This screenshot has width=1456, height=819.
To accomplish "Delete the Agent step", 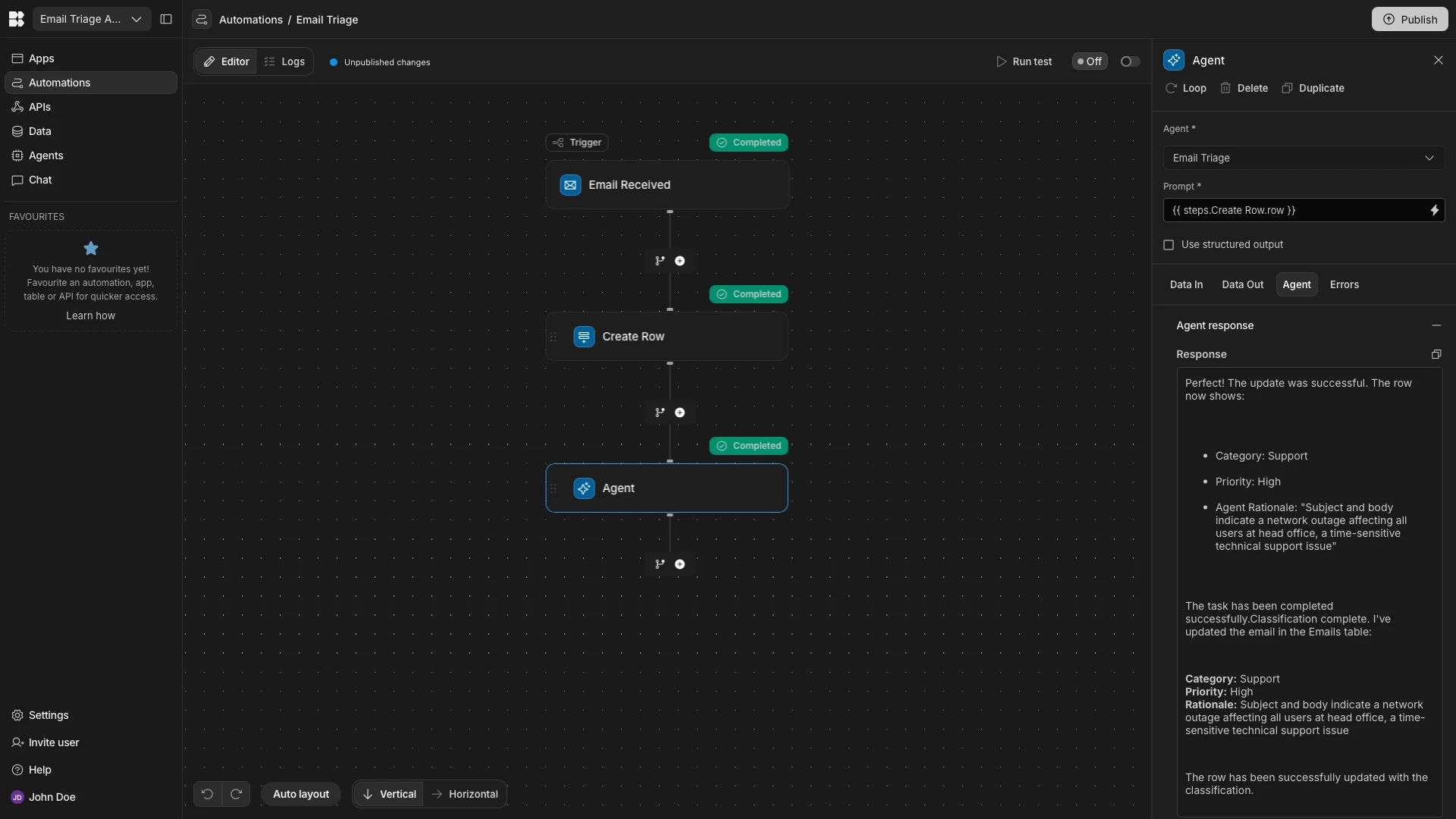I will (x=1244, y=88).
